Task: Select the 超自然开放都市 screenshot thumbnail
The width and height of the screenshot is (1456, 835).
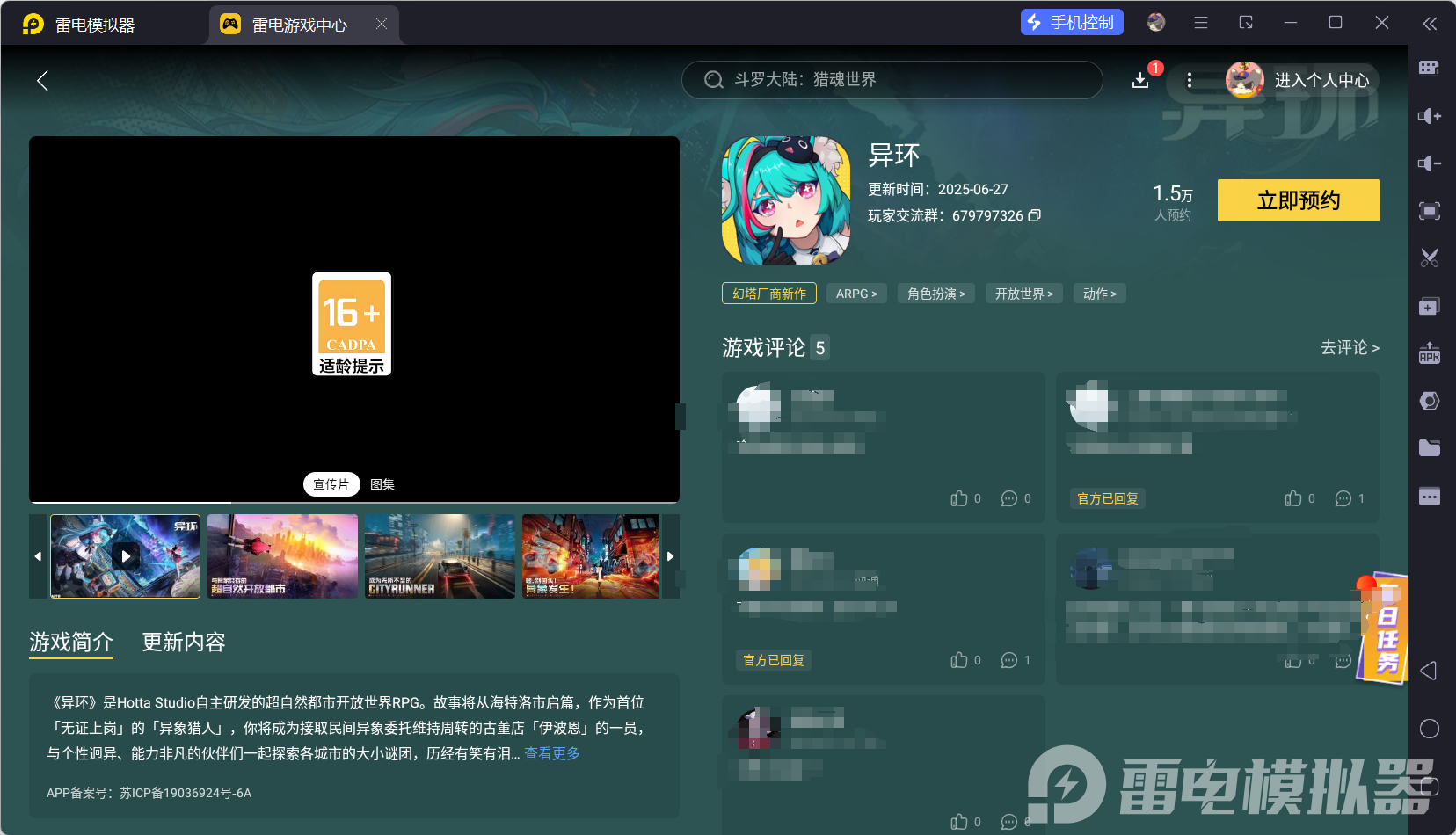Action: (x=283, y=556)
